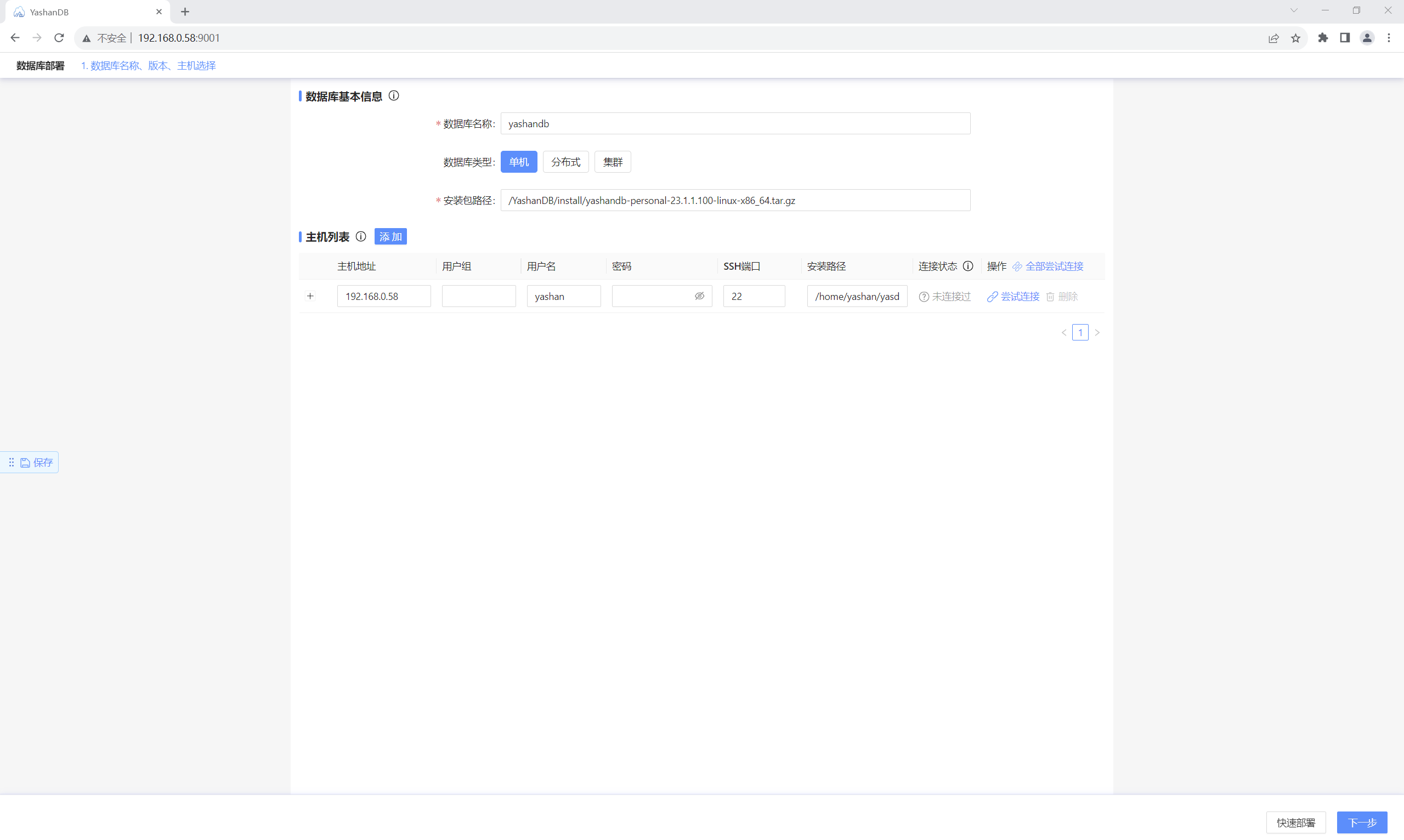Click the 数据库名称 input field
This screenshot has height=840, width=1404.
pos(735,123)
